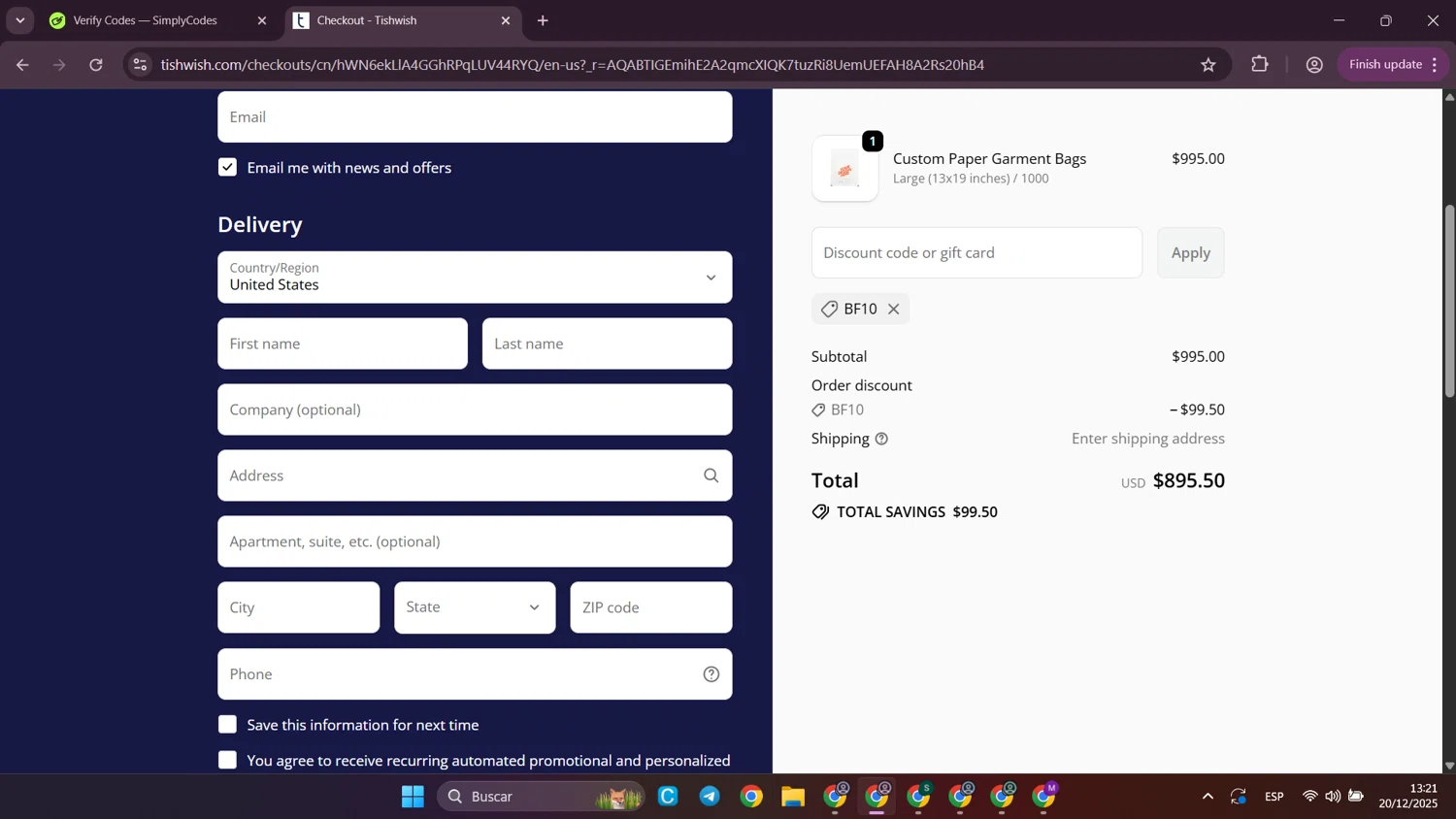The width and height of the screenshot is (1456, 819).
Task: Open the Chrome profile icon
Action: tap(1314, 65)
